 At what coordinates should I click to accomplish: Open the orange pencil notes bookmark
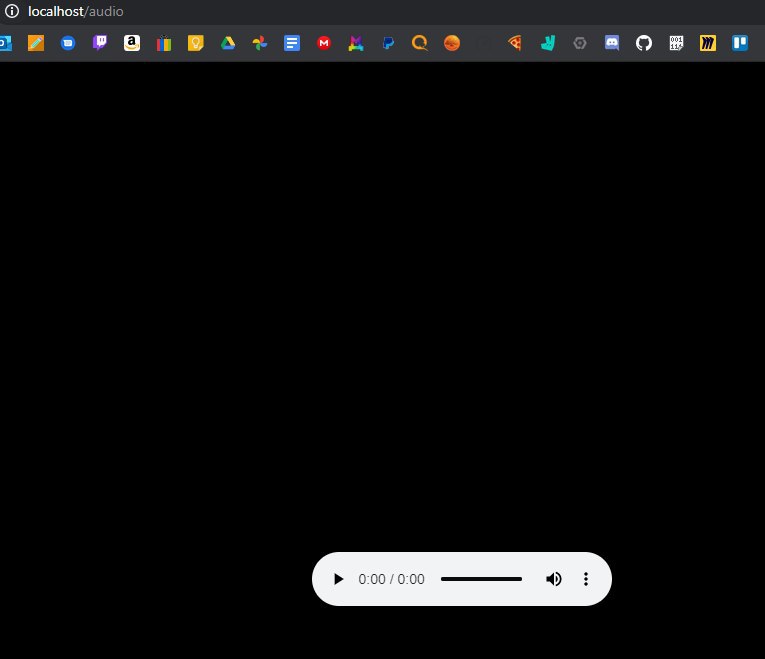coord(36,43)
